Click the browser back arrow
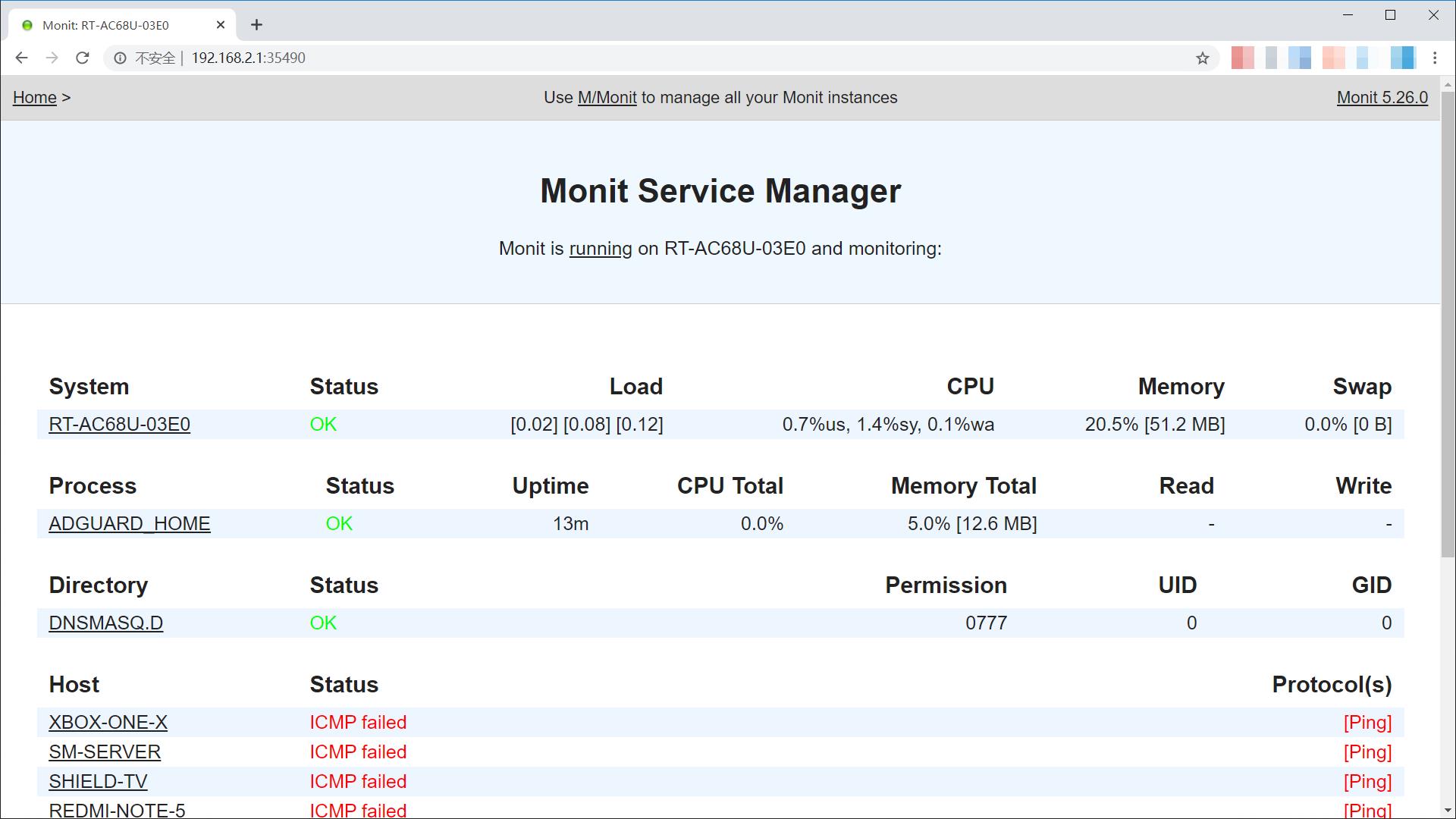 (21, 58)
